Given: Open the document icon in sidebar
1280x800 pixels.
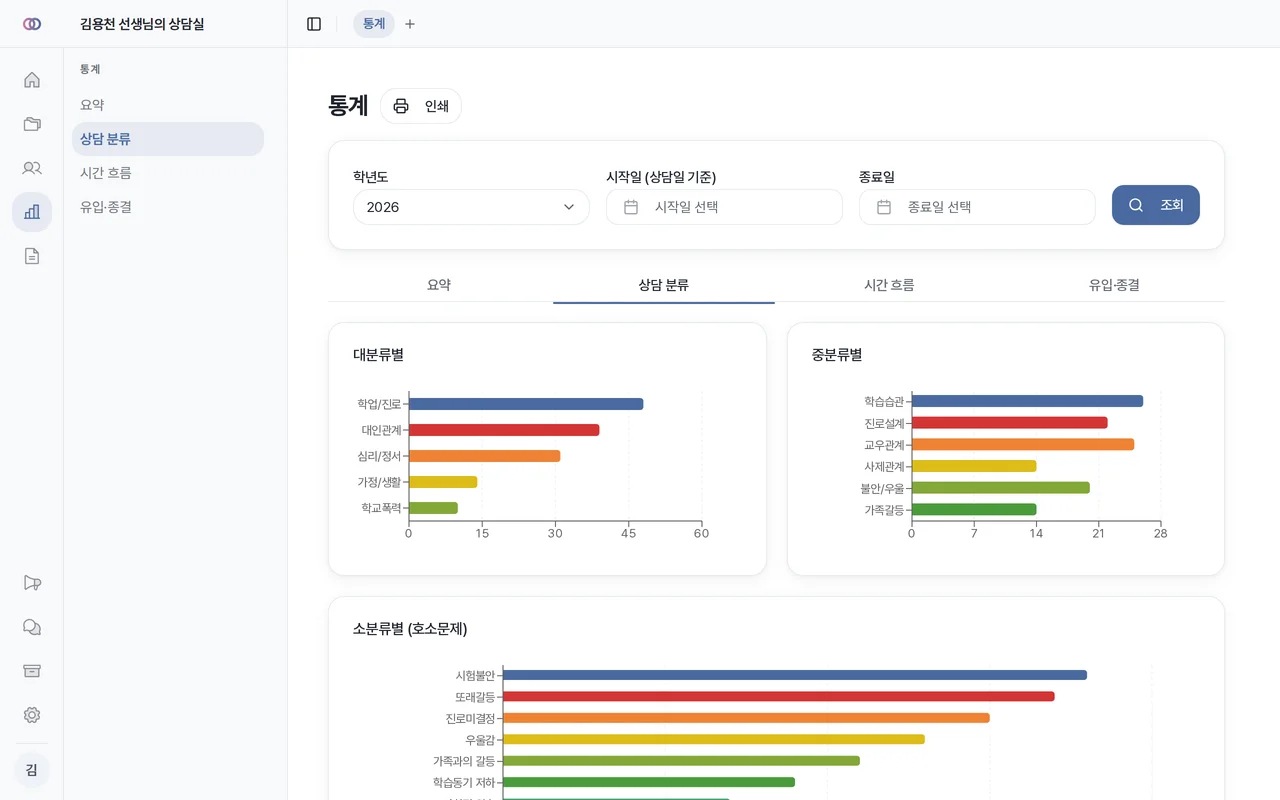Looking at the screenshot, I should [x=32, y=256].
